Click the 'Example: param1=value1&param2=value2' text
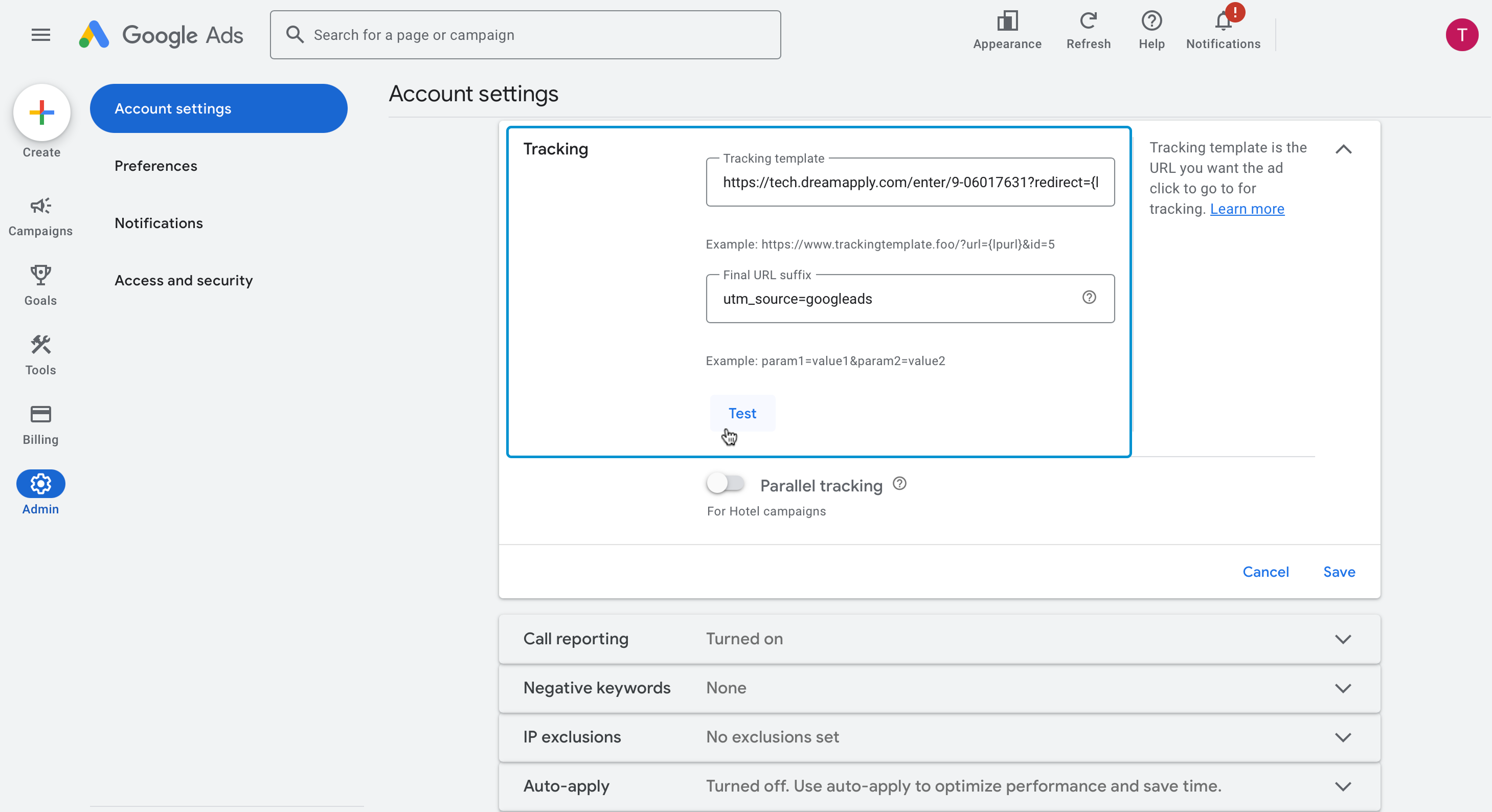Screen dimensions: 1492x812 (x=825, y=362)
